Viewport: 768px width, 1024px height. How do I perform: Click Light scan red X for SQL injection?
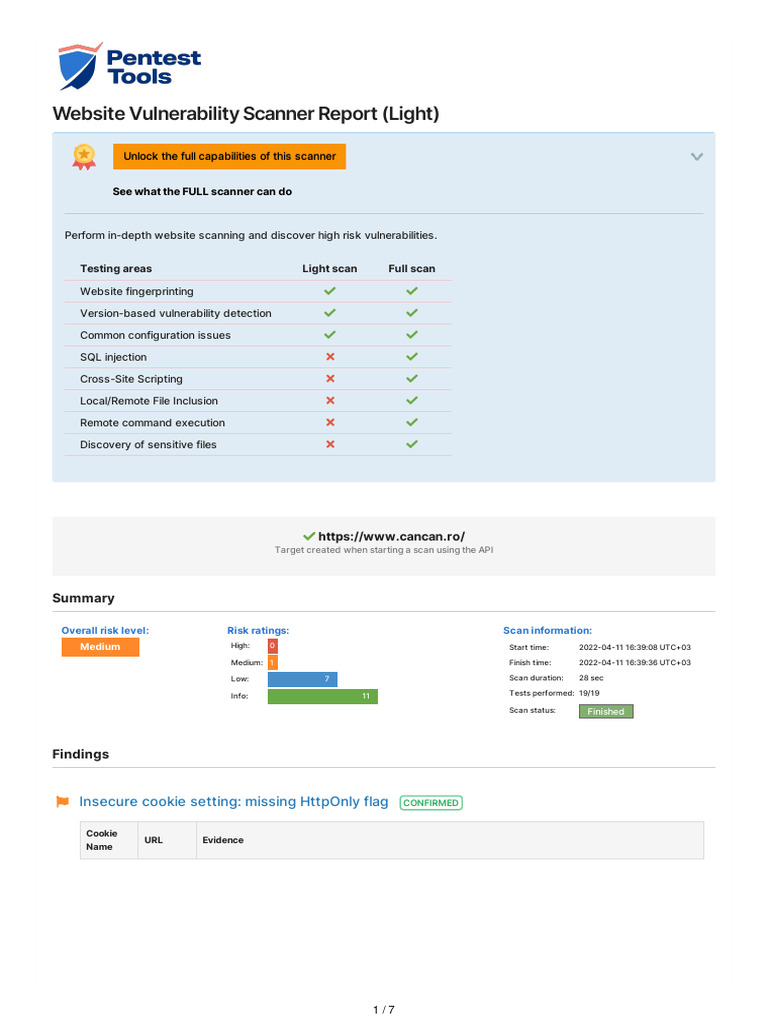click(330, 357)
